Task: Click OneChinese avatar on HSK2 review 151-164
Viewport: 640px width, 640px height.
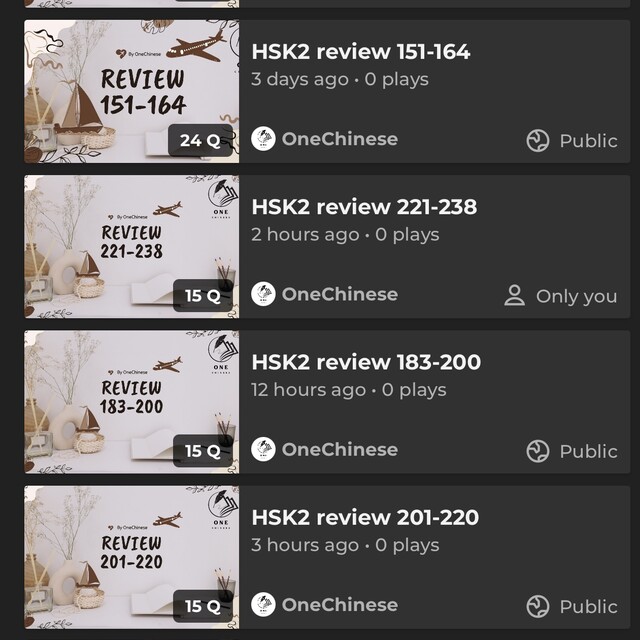Action: pos(263,138)
